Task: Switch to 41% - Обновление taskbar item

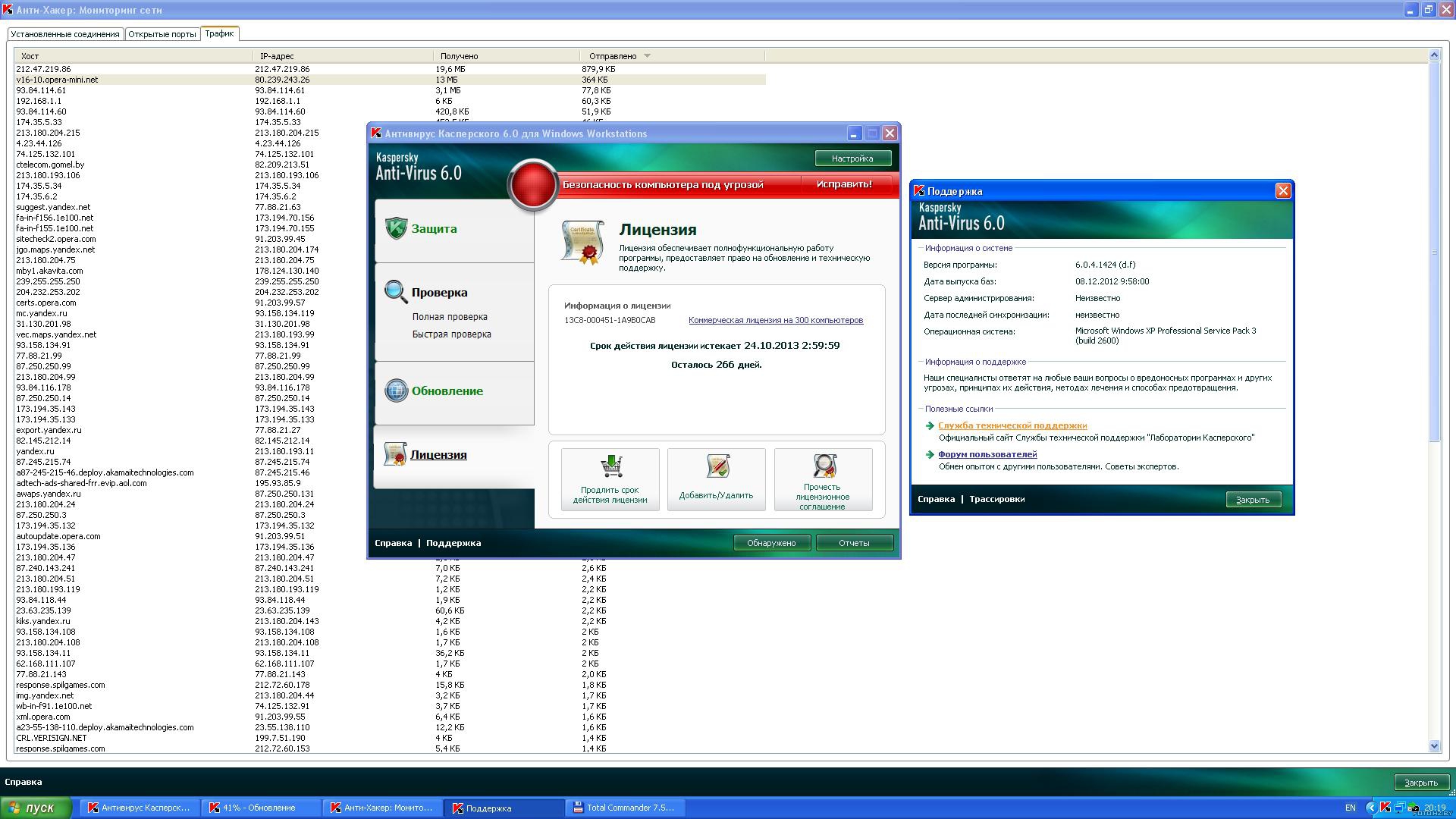Action: [x=262, y=808]
